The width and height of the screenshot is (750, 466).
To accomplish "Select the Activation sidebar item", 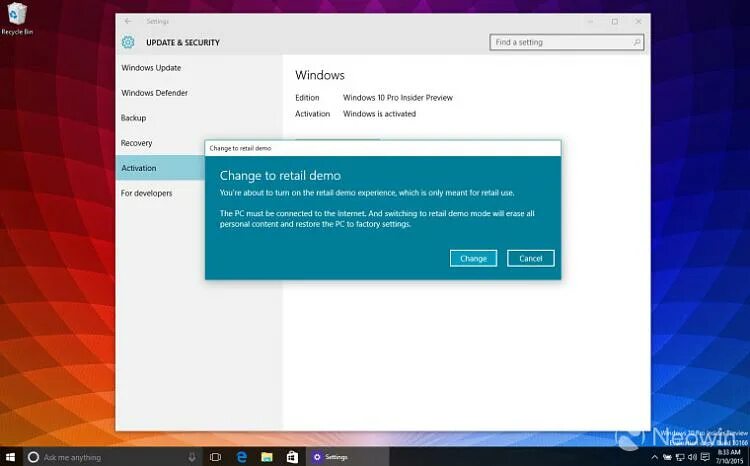I will (x=160, y=168).
